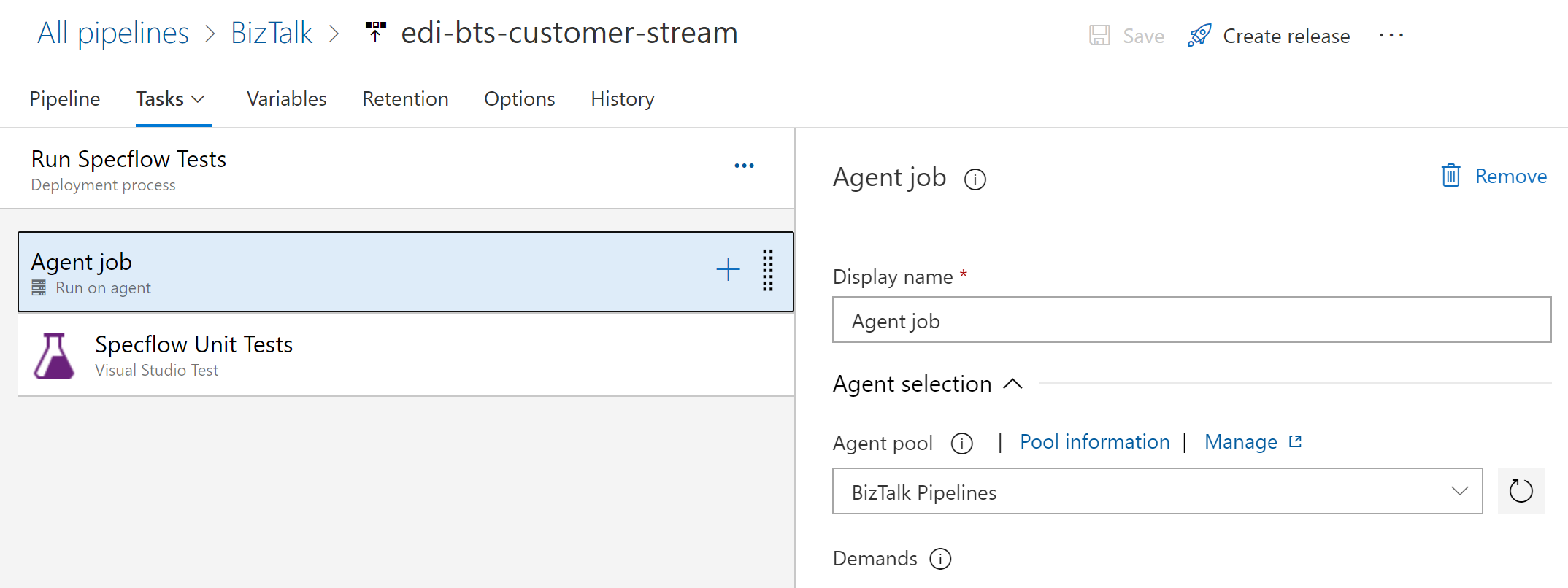Open Run Specflow Tests stage options ellipsis
Image resolution: width=1568 pixels, height=588 pixels.
click(x=744, y=166)
